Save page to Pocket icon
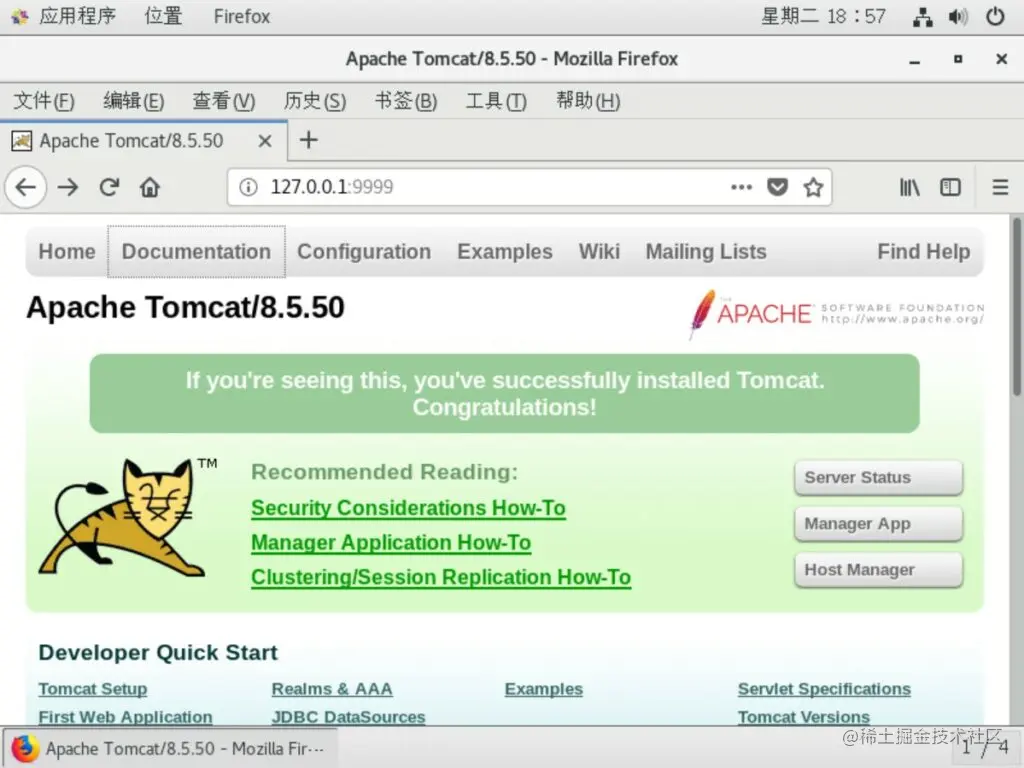 click(x=777, y=187)
